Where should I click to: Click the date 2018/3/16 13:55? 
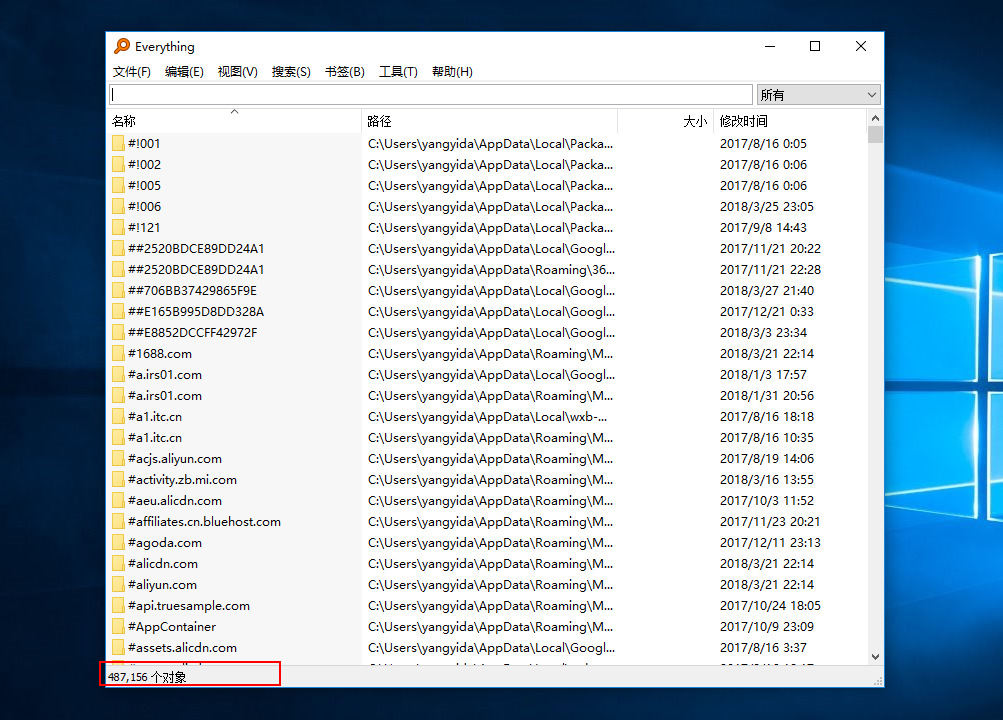tap(767, 480)
